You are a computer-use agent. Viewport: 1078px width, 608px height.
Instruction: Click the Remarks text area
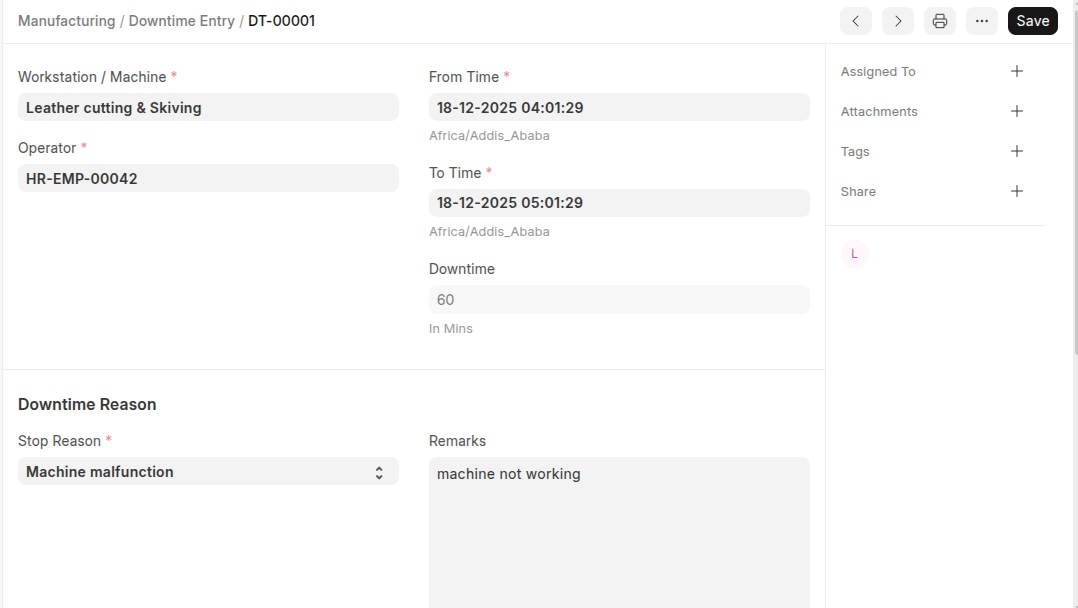click(619, 530)
